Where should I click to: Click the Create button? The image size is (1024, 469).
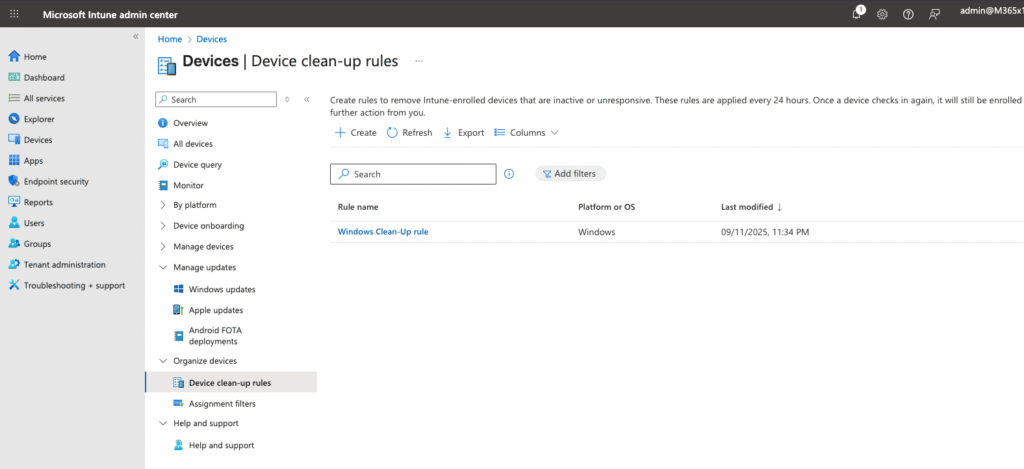pyautogui.click(x=355, y=133)
